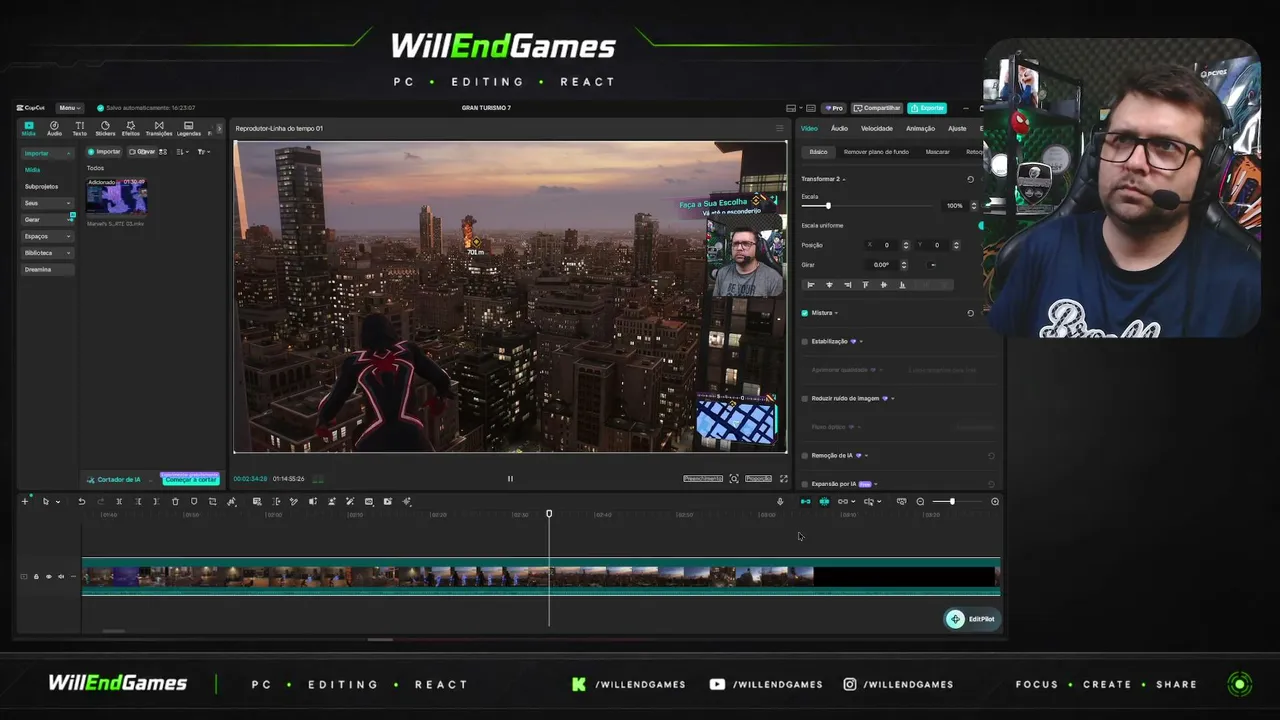The image size is (1280, 720).
Task: Click the microphone record voiceover icon
Action: [x=780, y=501]
